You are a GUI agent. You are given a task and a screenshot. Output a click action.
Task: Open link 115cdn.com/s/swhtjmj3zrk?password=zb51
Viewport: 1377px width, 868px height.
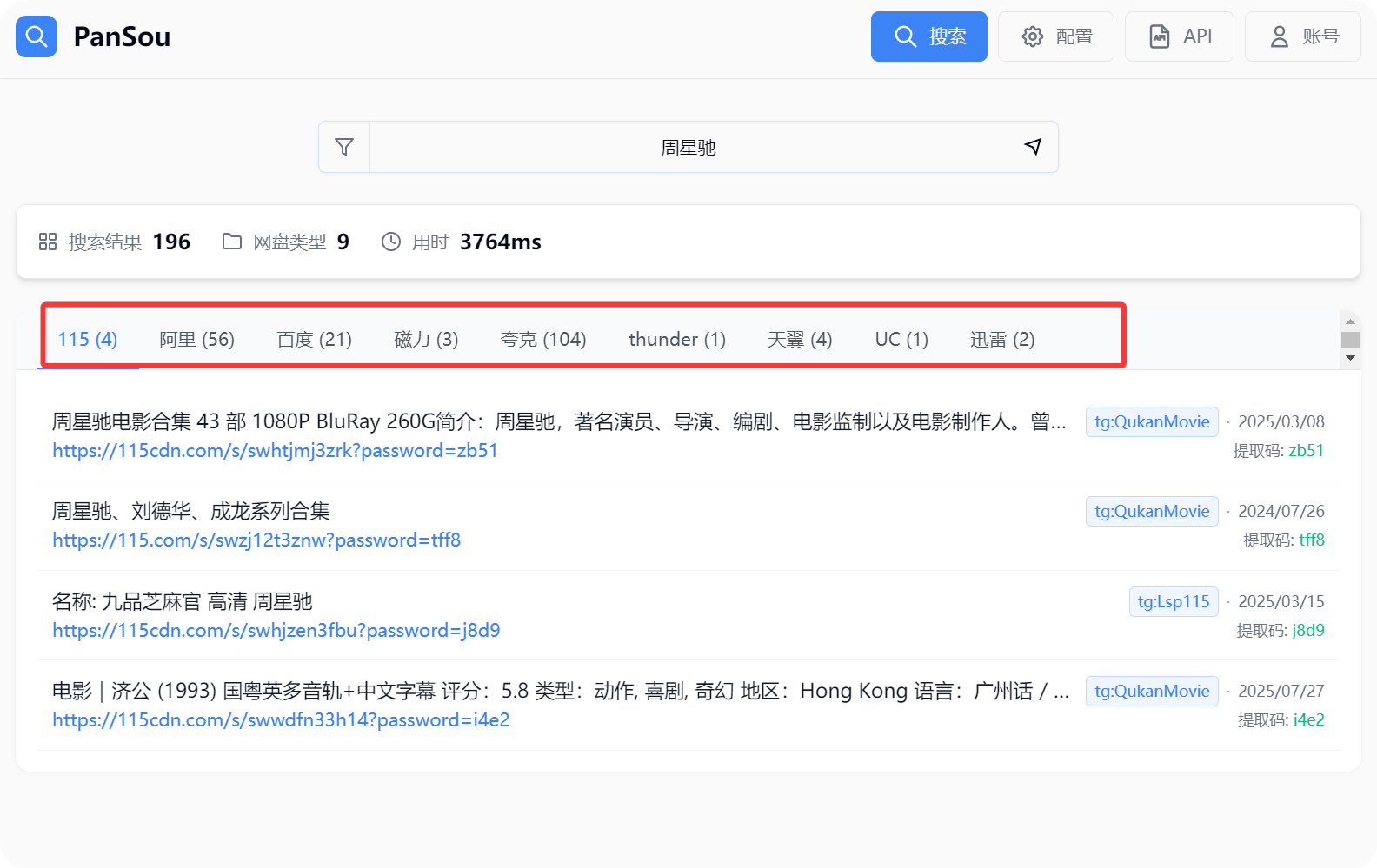(275, 450)
